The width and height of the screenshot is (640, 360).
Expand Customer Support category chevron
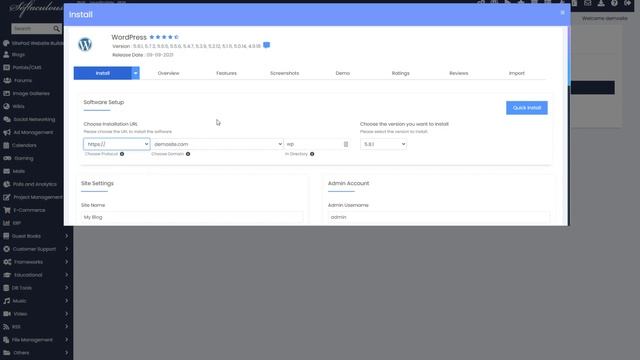click(x=67, y=249)
